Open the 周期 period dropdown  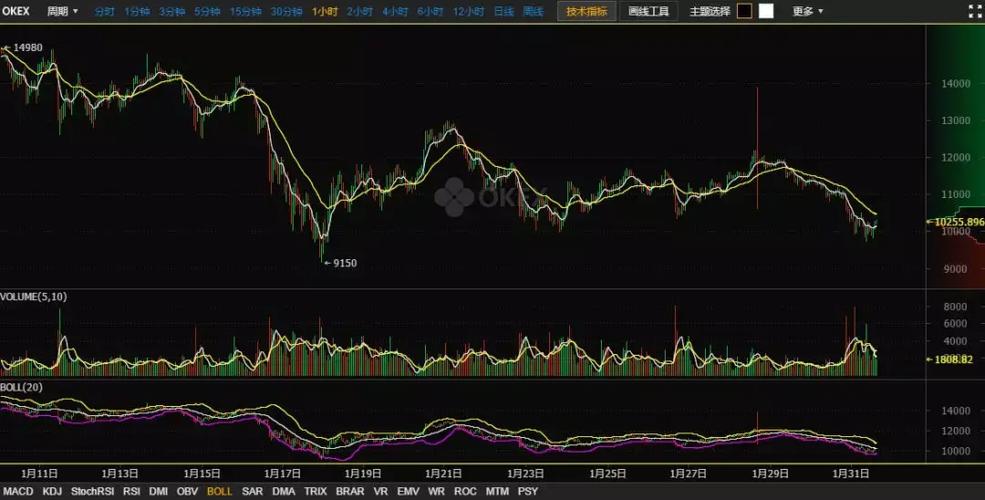tap(62, 12)
